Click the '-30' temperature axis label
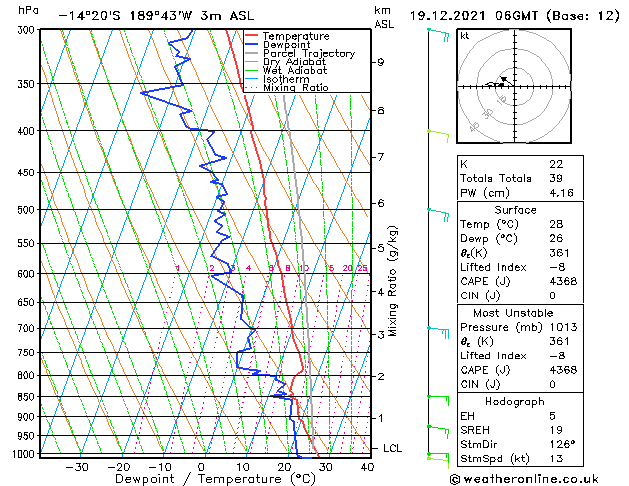The image size is (629, 486). click(x=77, y=467)
